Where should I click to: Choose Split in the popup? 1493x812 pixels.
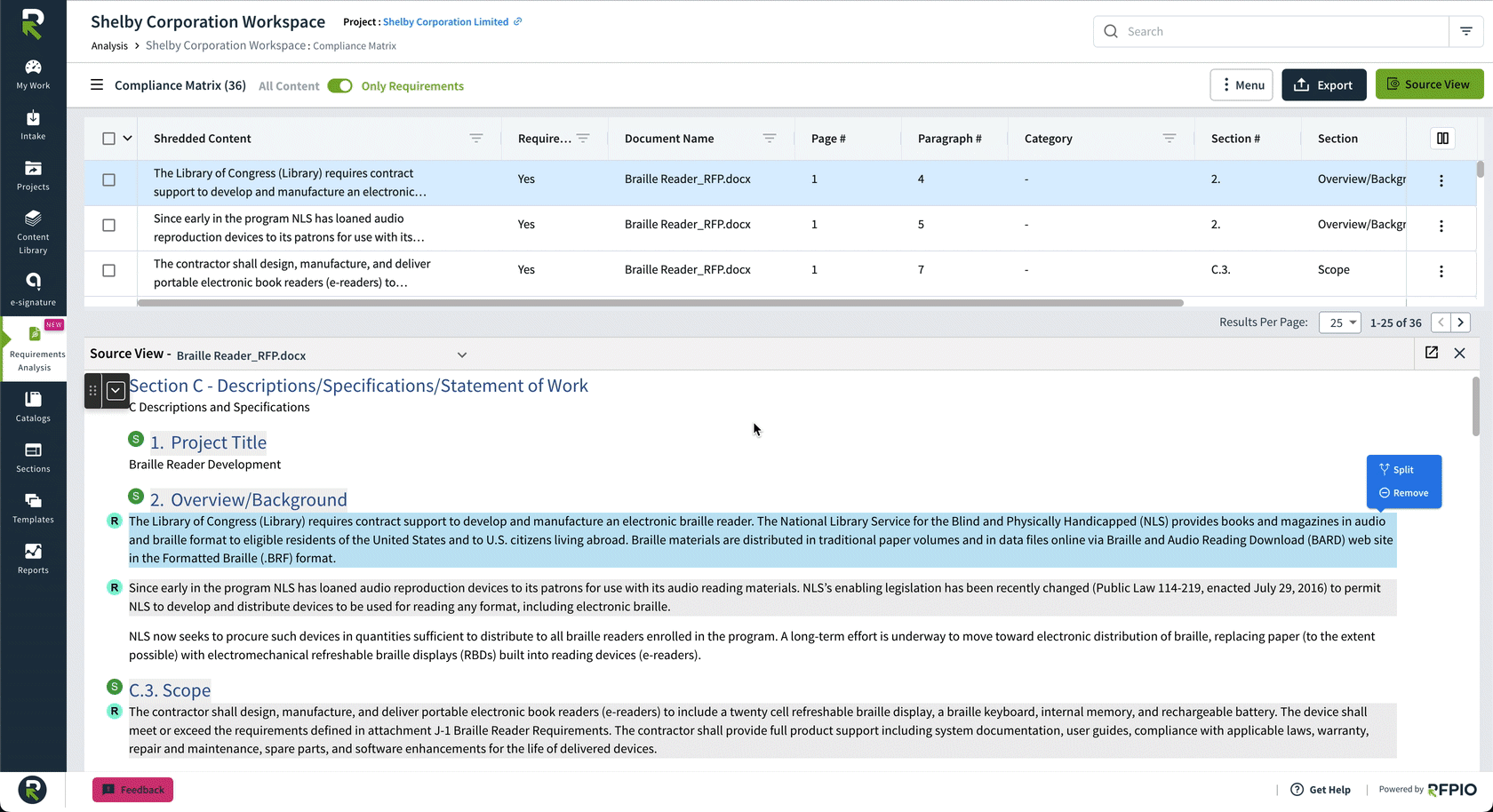(x=1396, y=469)
